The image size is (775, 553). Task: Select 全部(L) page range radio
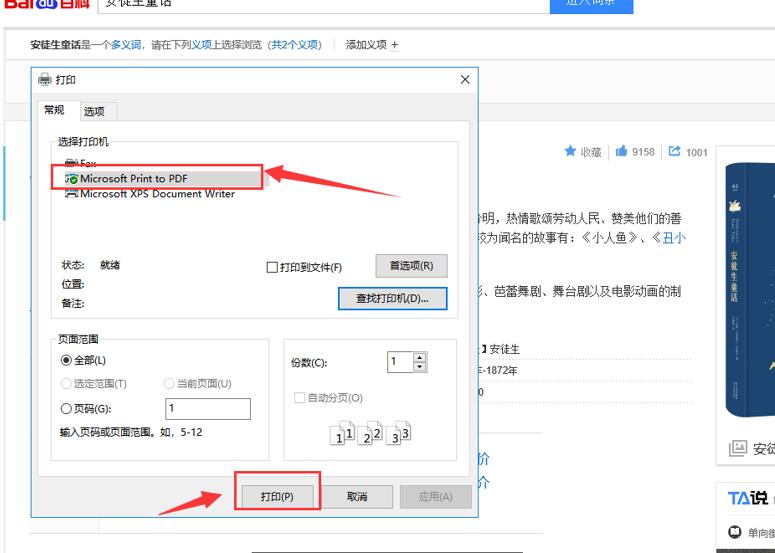[x=66, y=360]
